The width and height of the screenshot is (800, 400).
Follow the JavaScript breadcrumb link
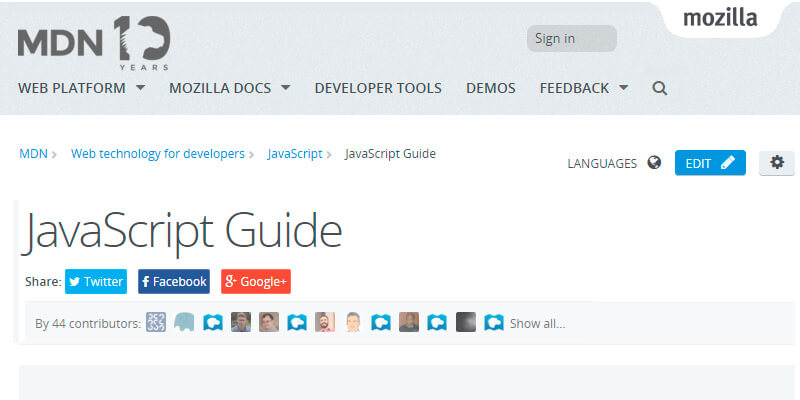coord(294,154)
